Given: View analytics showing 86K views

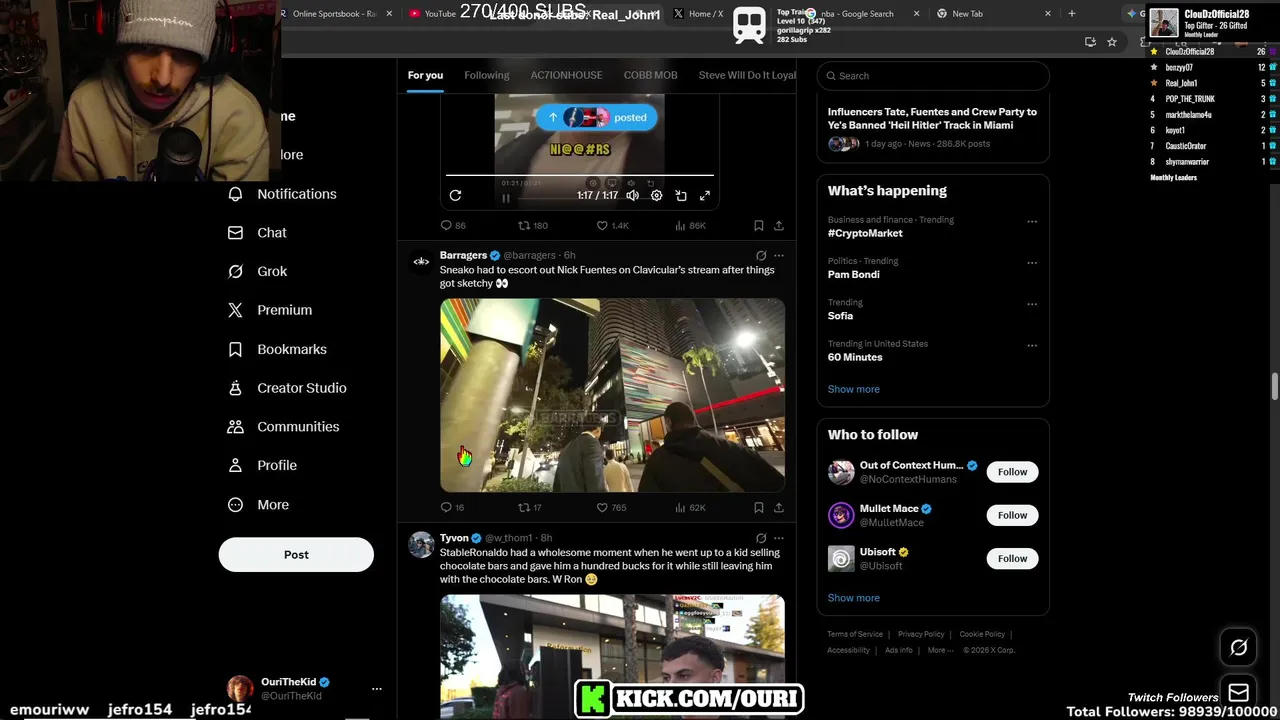Looking at the screenshot, I should tap(691, 226).
